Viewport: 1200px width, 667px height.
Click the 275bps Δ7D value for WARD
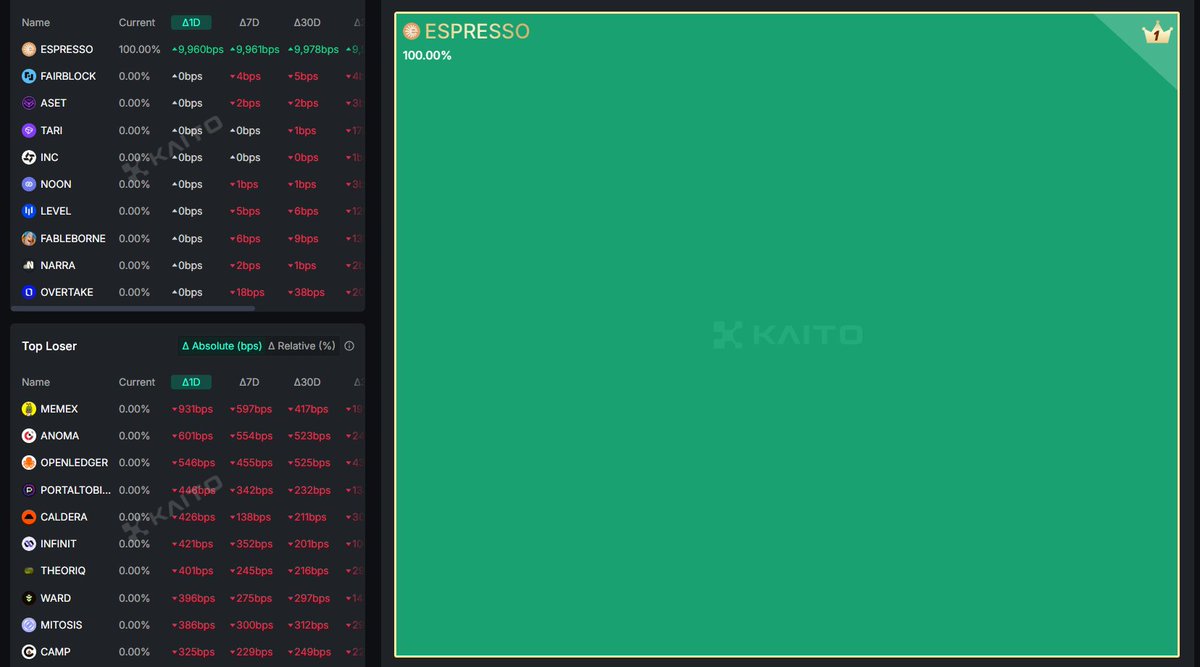coord(251,598)
